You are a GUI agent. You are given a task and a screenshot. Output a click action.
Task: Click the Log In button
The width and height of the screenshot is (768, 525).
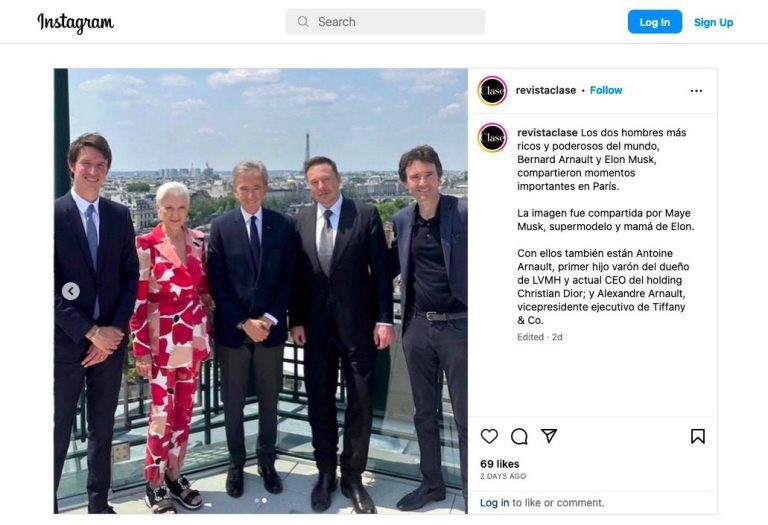click(655, 22)
